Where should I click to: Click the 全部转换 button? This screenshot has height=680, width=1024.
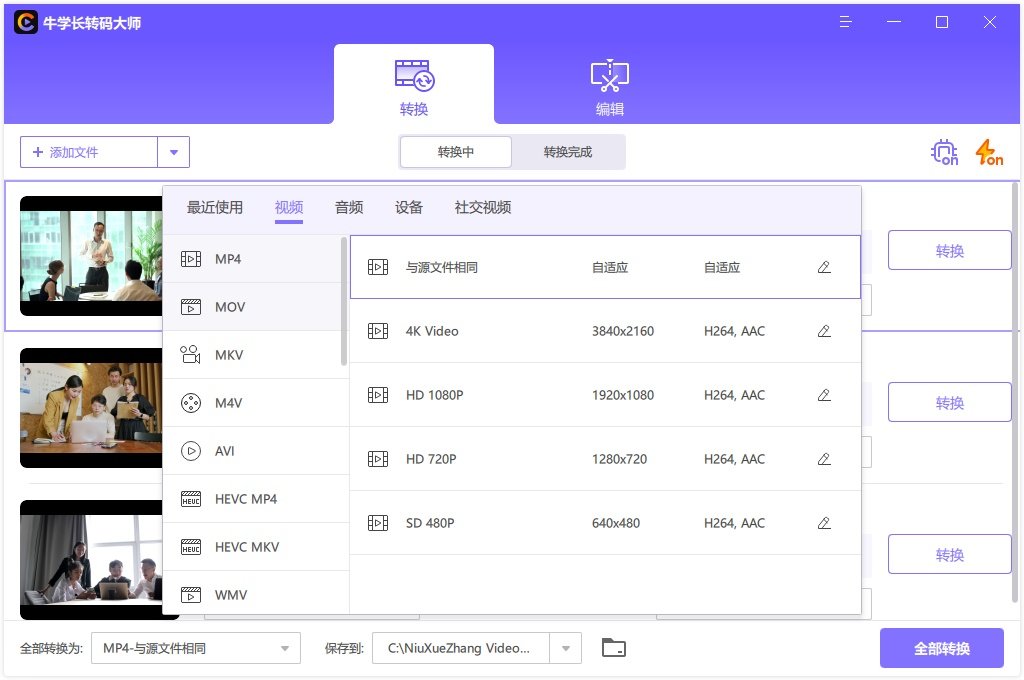pos(941,647)
